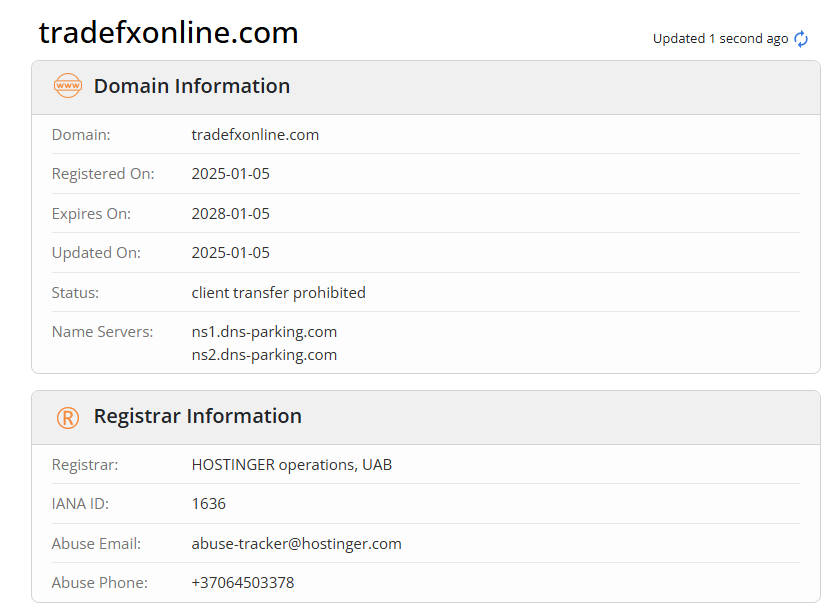Viewport: 838px width, 616px height.
Task: Click the abuse-tracker@hostinger.com email
Action: click(296, 544)
